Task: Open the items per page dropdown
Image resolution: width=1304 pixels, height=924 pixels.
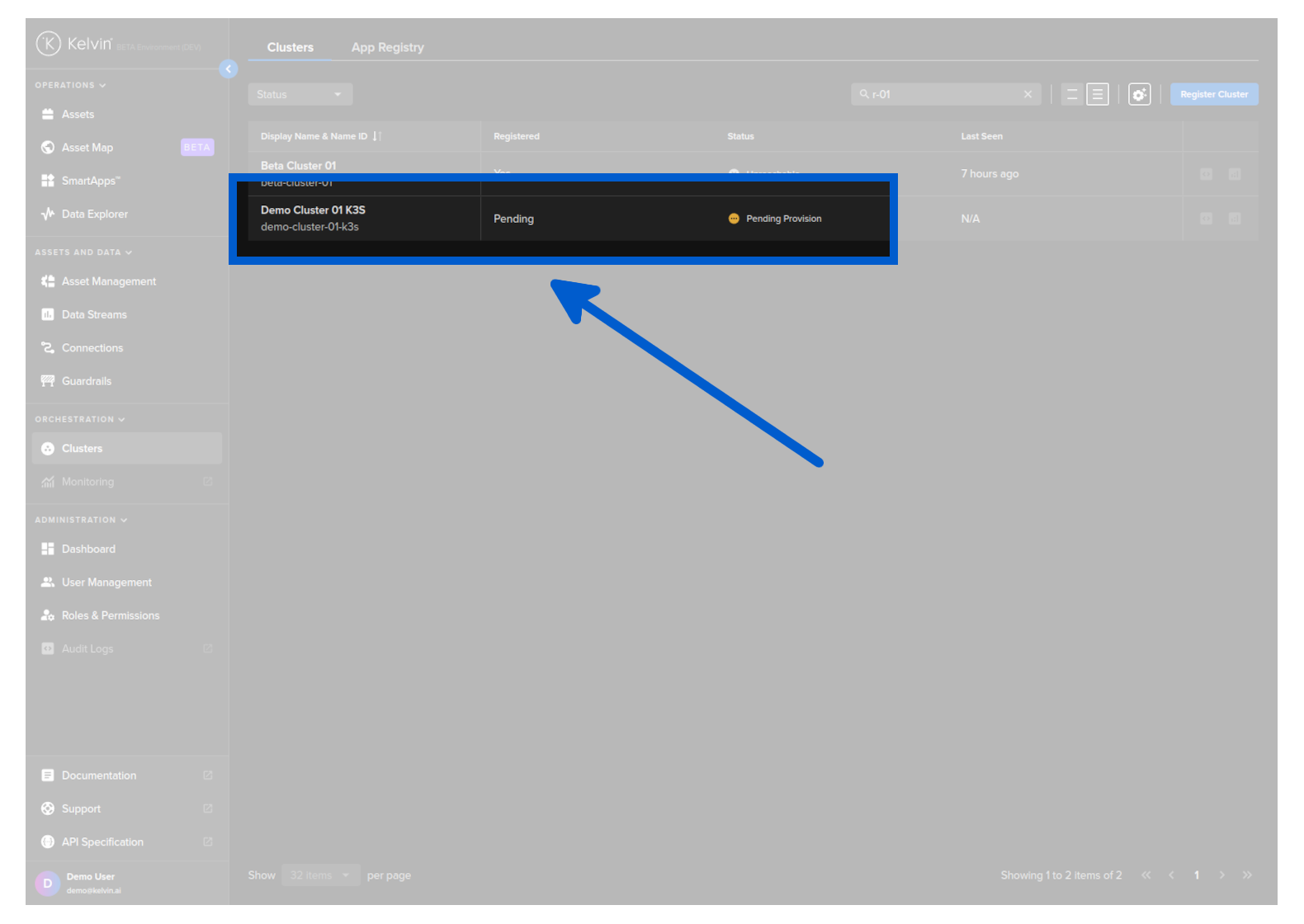Action: 320,875
